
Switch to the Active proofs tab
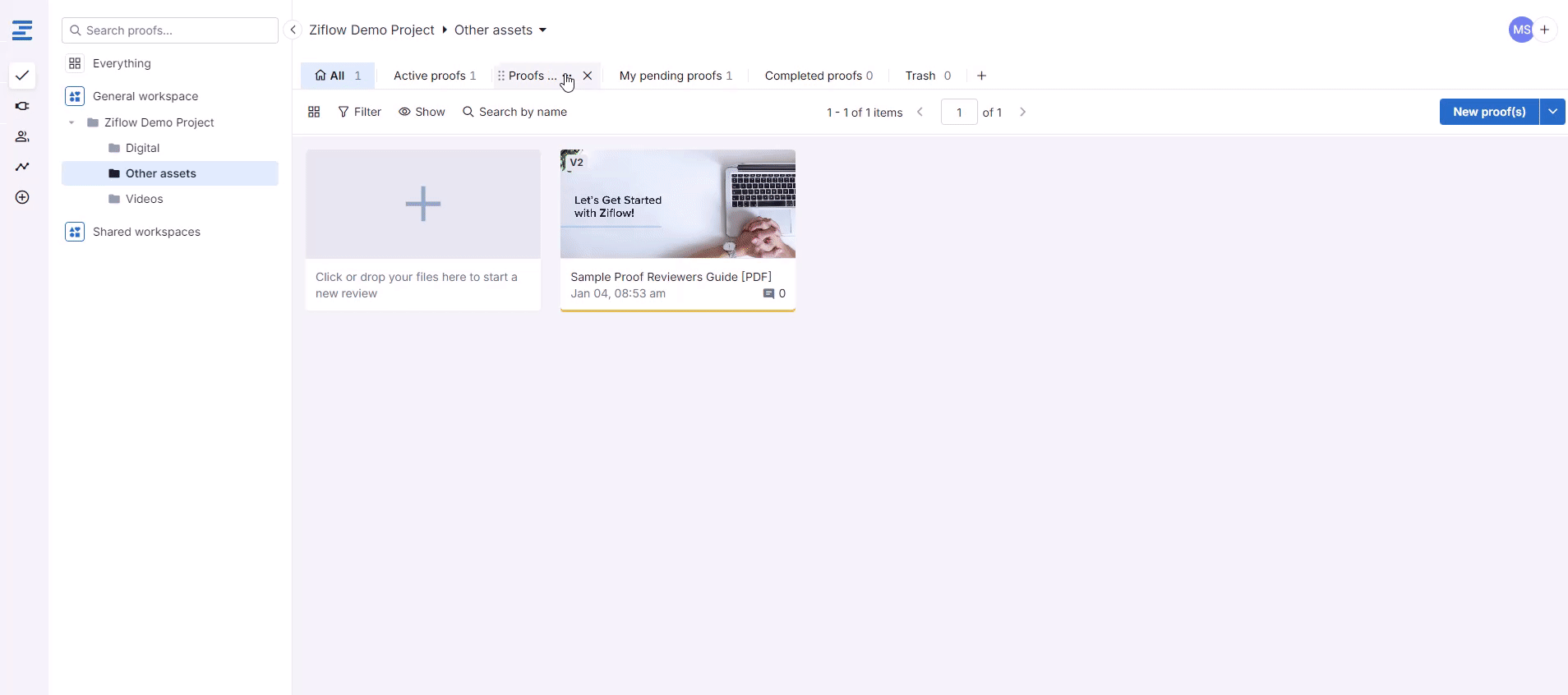tap(434, 76)
